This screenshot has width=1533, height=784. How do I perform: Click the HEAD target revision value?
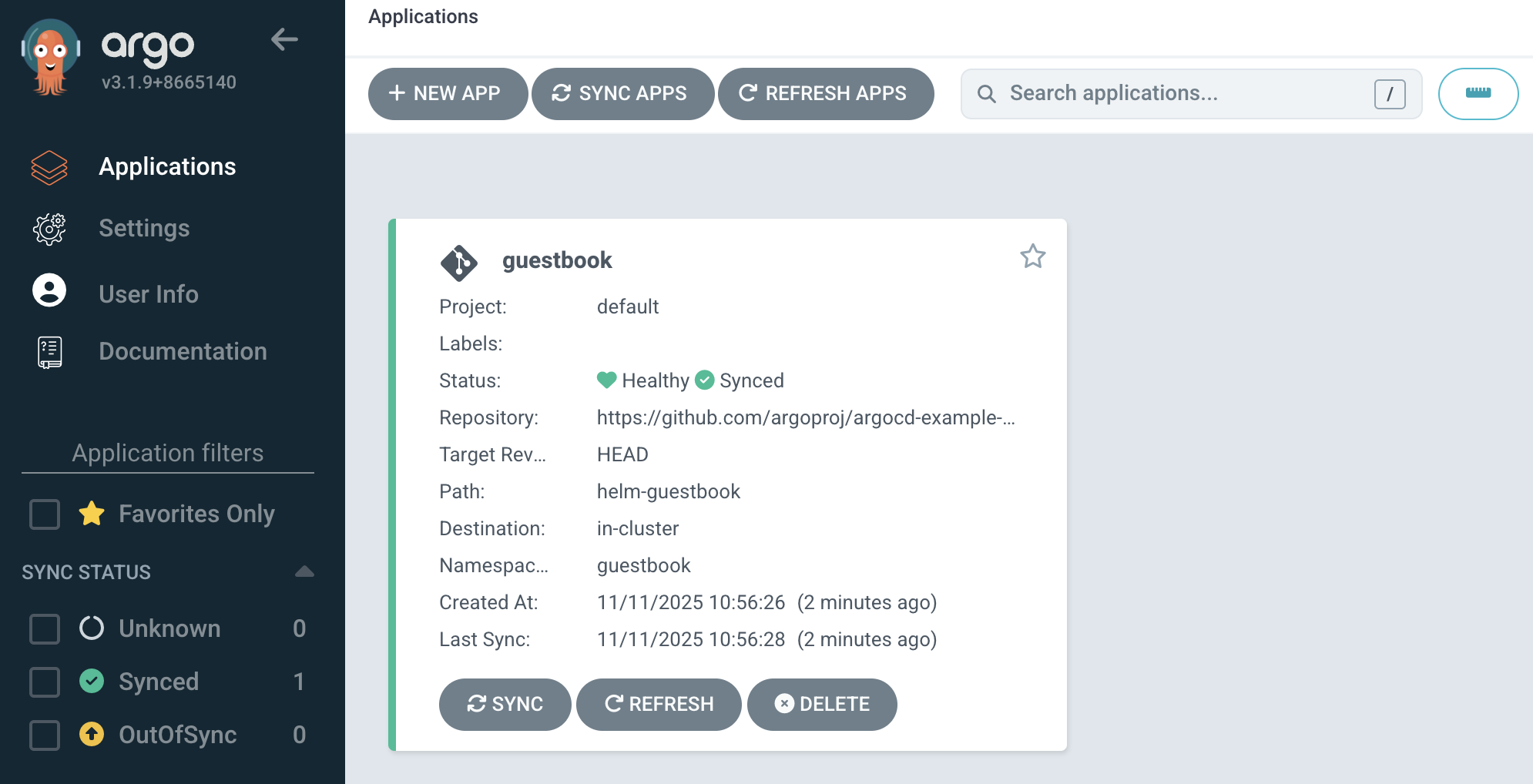pyautogui.click(x=622, y=454)
